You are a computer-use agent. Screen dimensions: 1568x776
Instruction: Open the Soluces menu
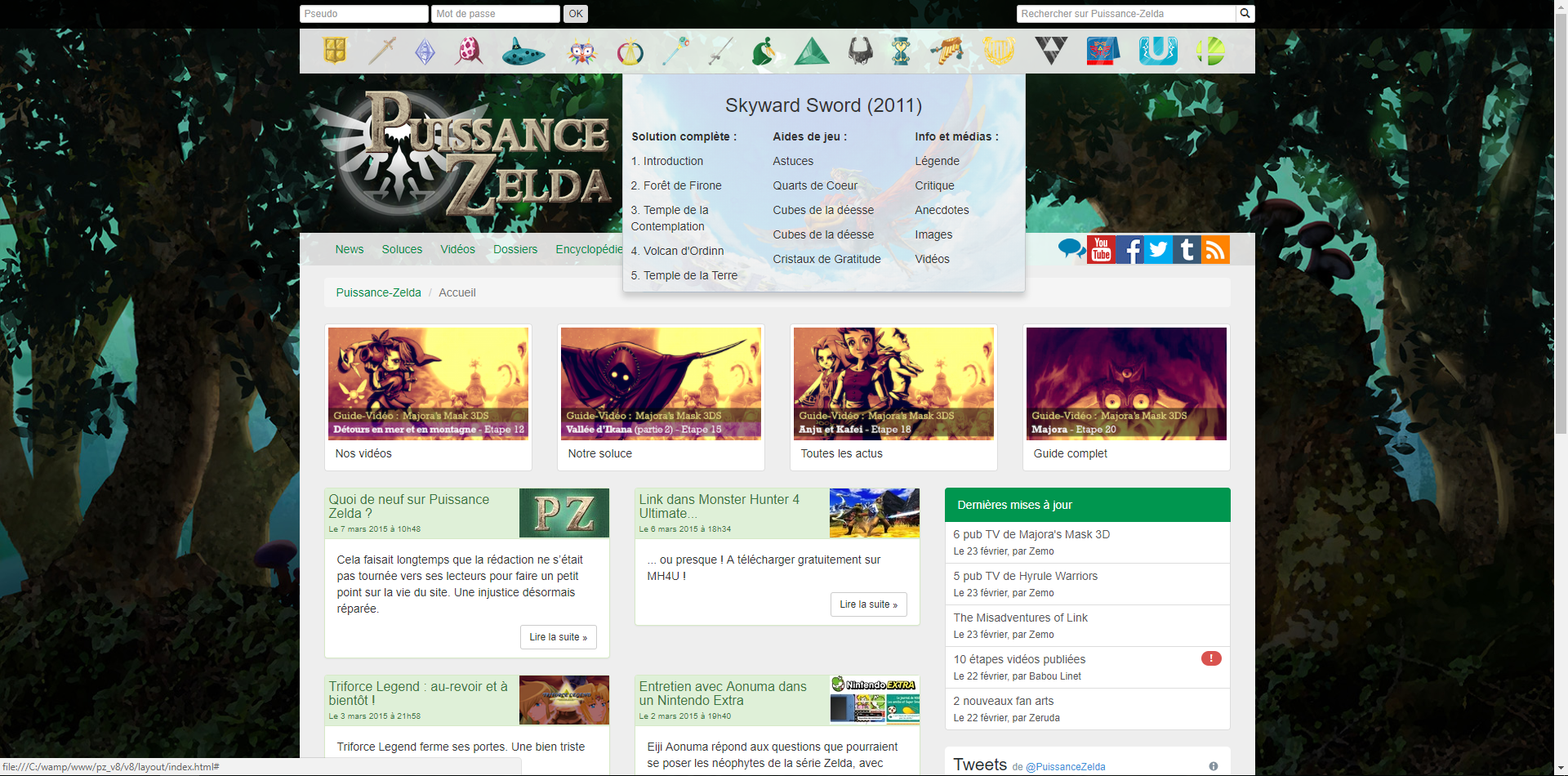tap(402, 249)
